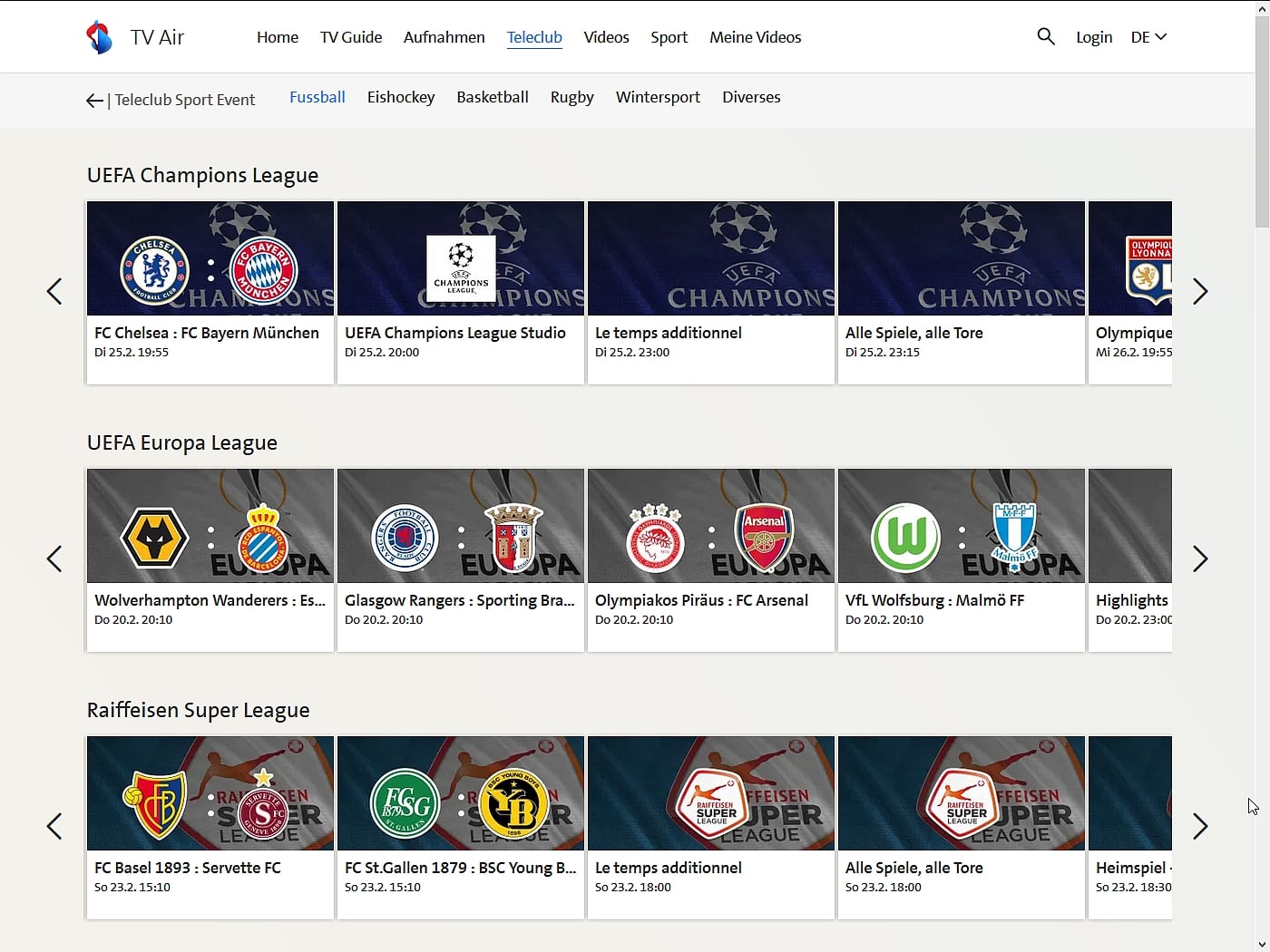Open the Europa League Highlights thumbnail

pos(1130,526)
